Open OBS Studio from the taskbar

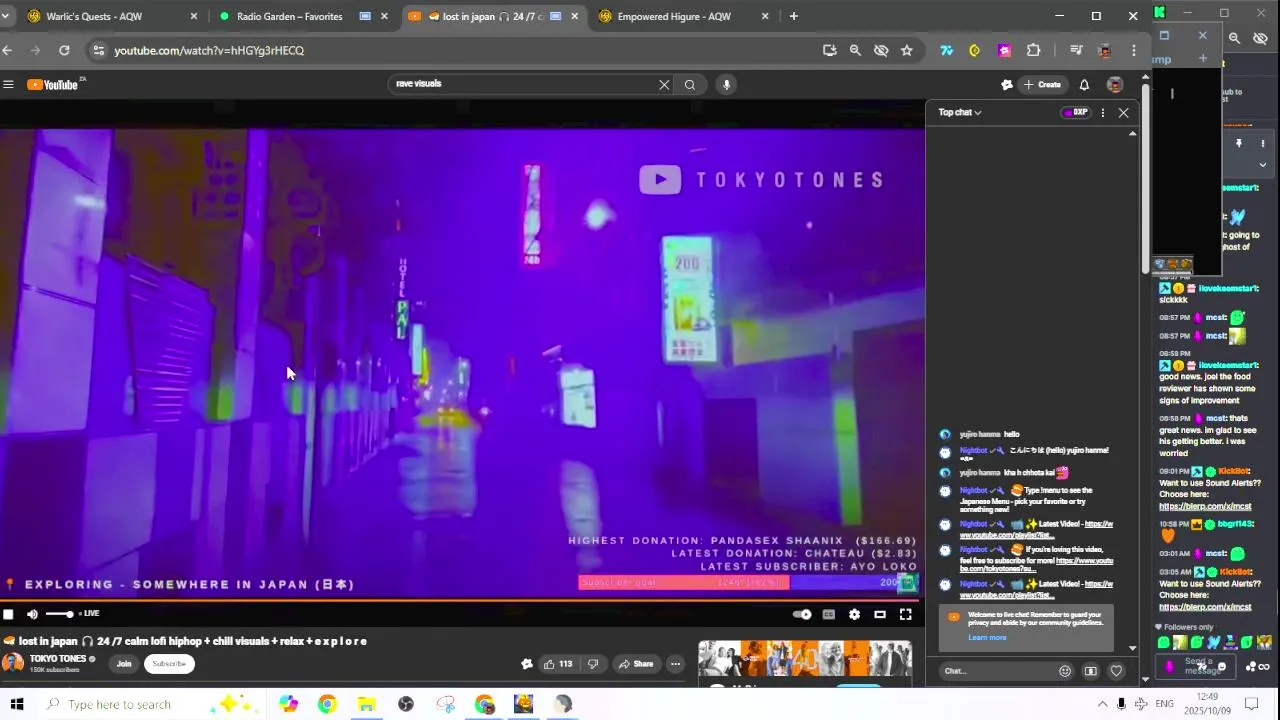406,704
